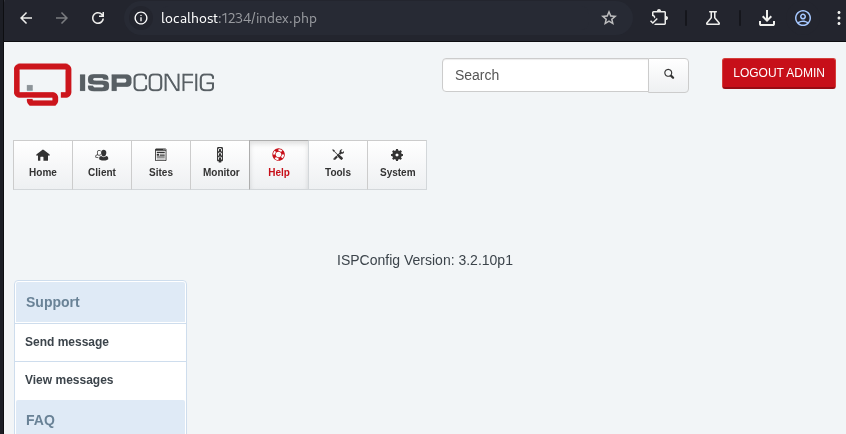
Task: Open the browser three-dot menu
Action: point(835,18)
